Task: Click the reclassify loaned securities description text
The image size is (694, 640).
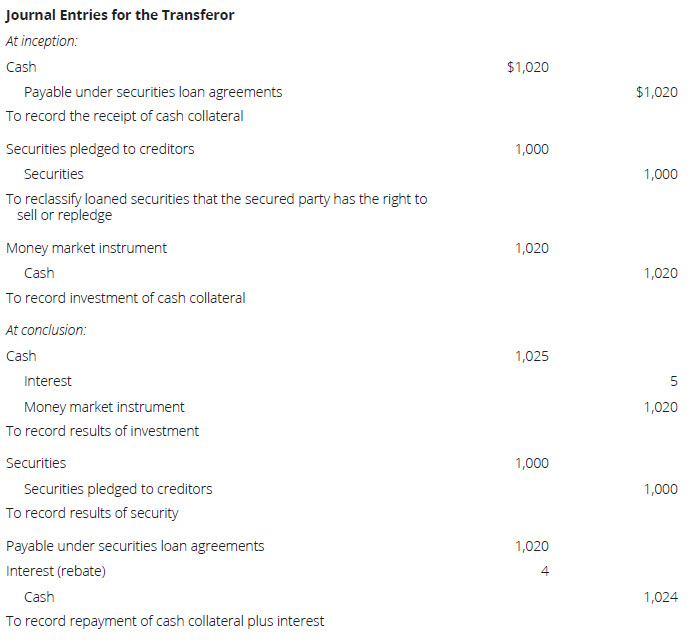Action: pyautogui.click(x=216, y=206)
